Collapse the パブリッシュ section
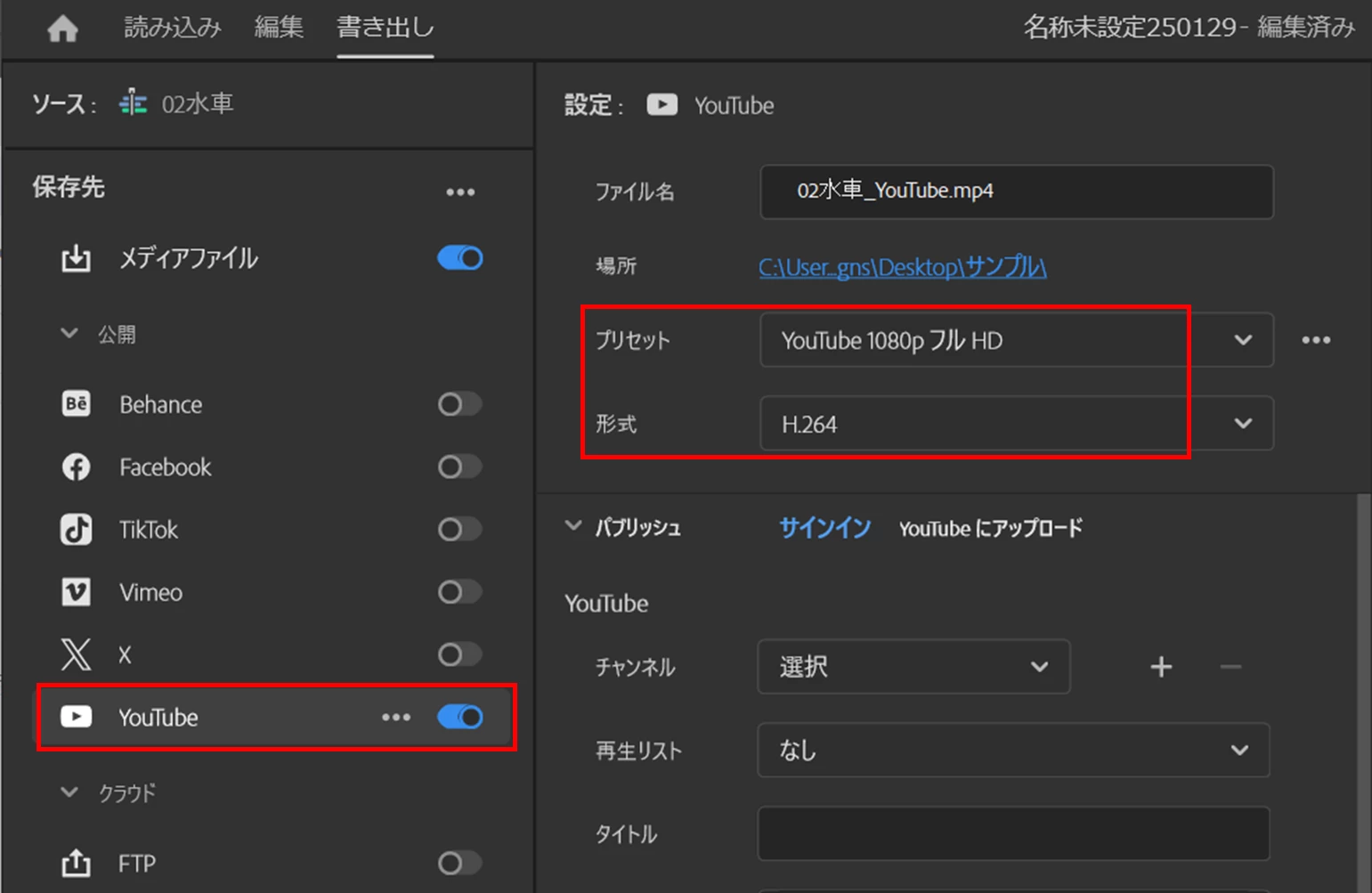This screenshot has height=893, width=1372. coord(573,526)
